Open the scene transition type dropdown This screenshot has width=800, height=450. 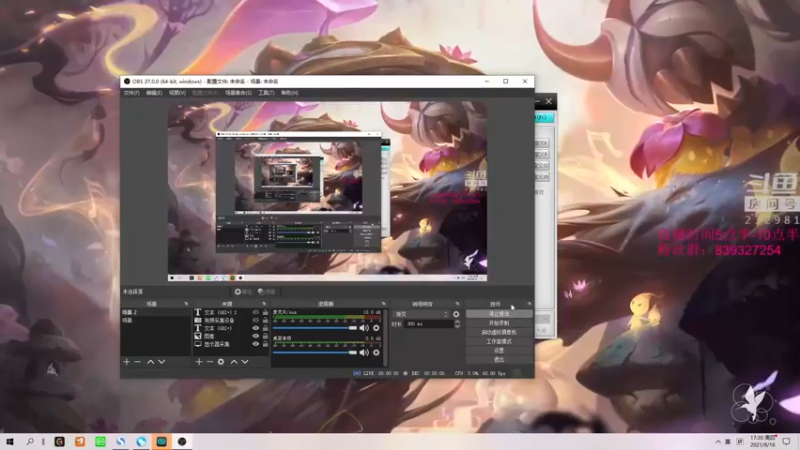click(421, 314)
